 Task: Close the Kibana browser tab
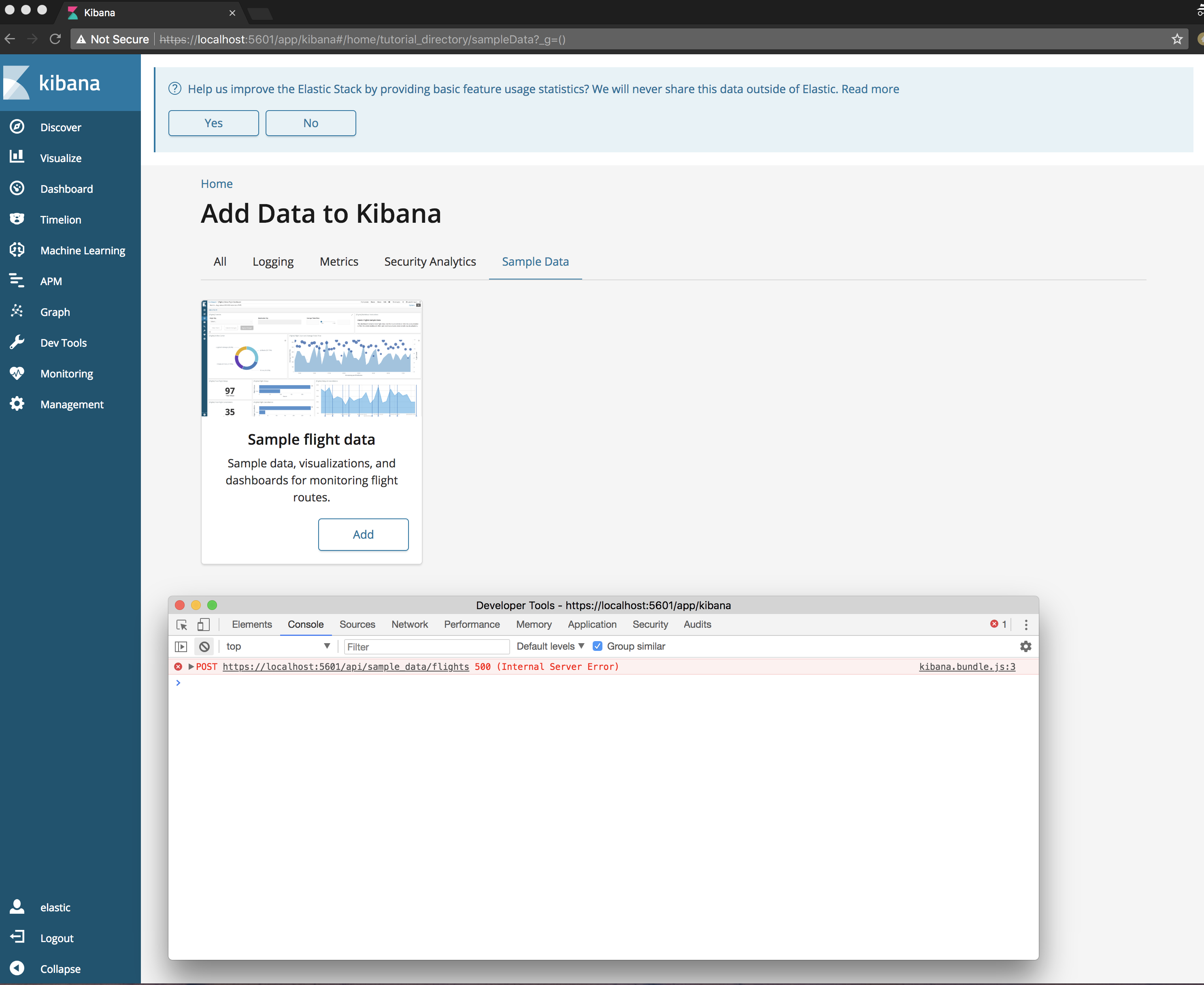tap(232, 13)
